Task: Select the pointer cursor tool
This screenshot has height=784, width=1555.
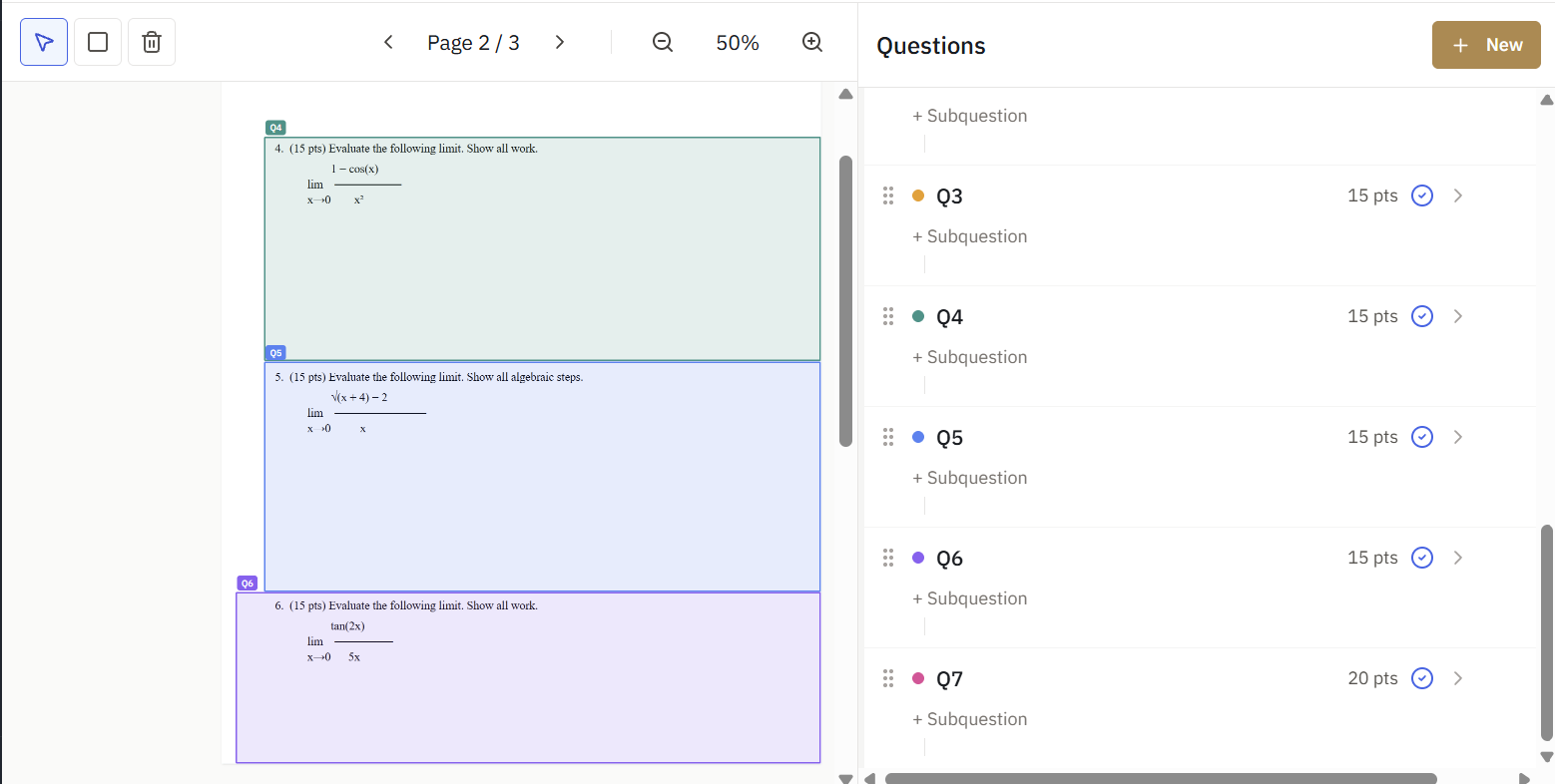Action: click(x=44, y=42)
